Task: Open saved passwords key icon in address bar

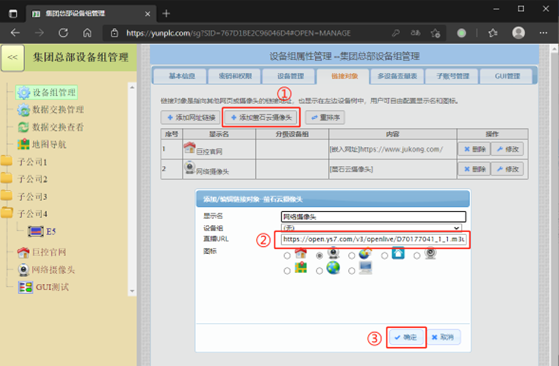Action: coord(396,33)
